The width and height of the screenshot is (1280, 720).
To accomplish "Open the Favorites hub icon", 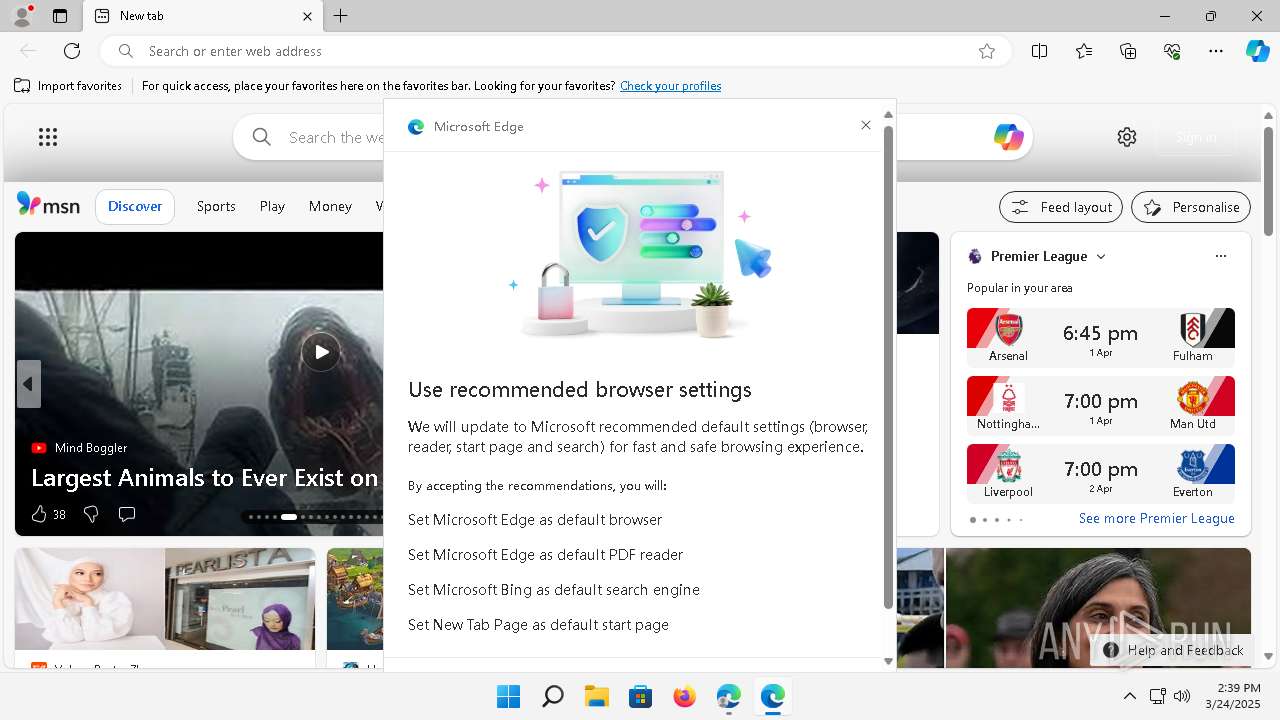I will [1084, 51].
